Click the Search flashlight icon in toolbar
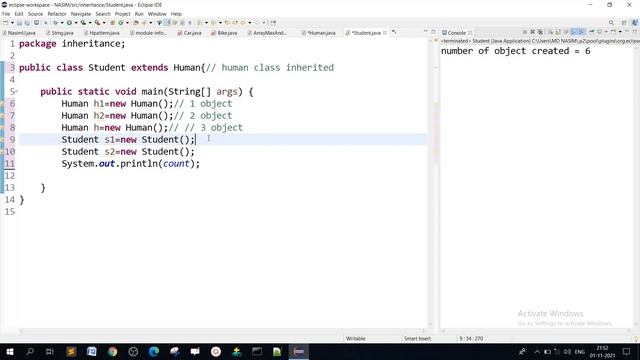The height and width of the screenshot is (360, 640). click(x=144, y=23)
